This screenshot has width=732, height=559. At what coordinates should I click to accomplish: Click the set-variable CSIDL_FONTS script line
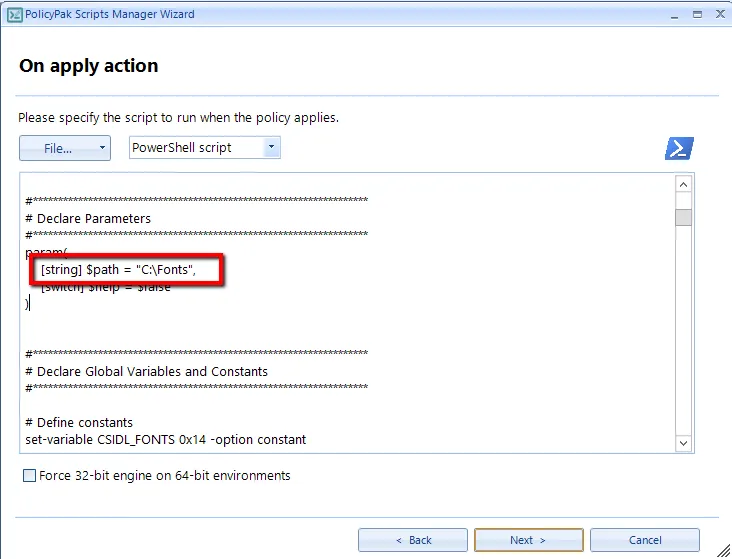coord(165,439)
